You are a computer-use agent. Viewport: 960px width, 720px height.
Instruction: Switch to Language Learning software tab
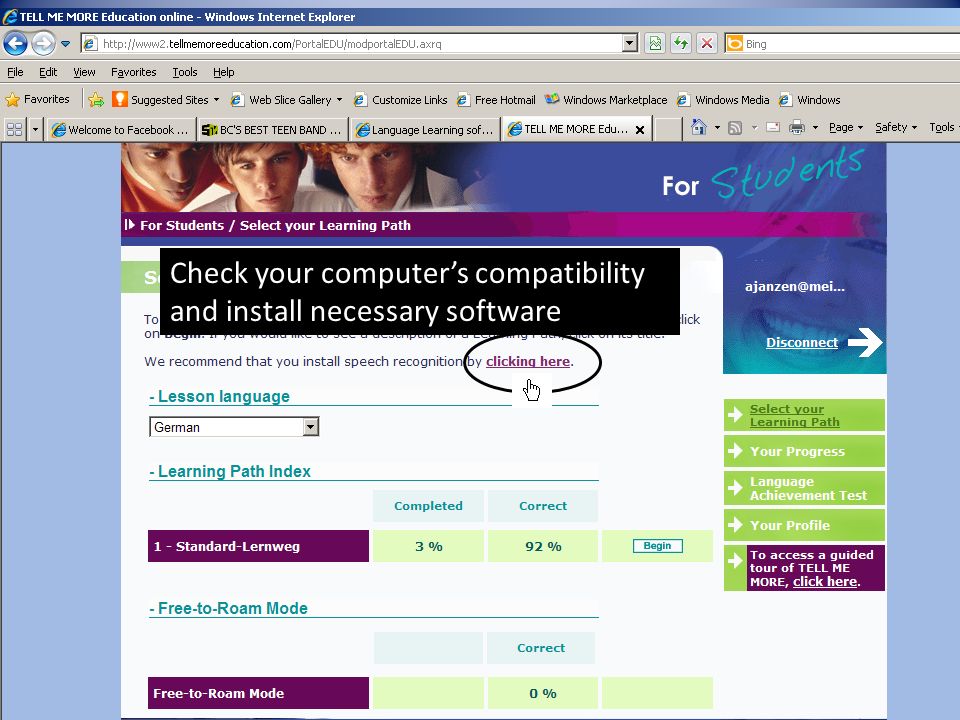point(424,130)
